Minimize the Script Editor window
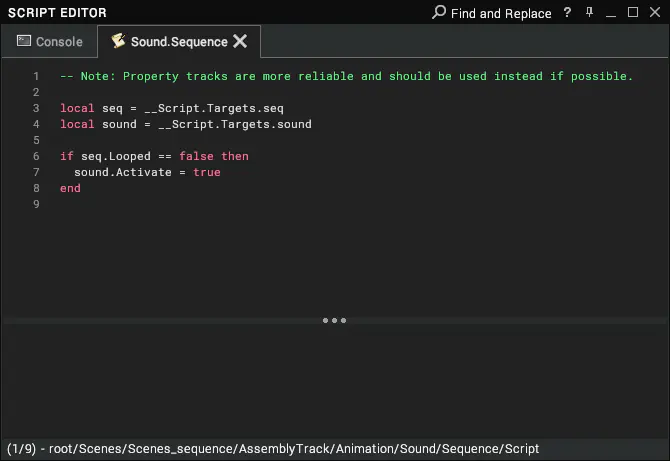The height and width of the screenshot is (461, 670). pos(611,13)
